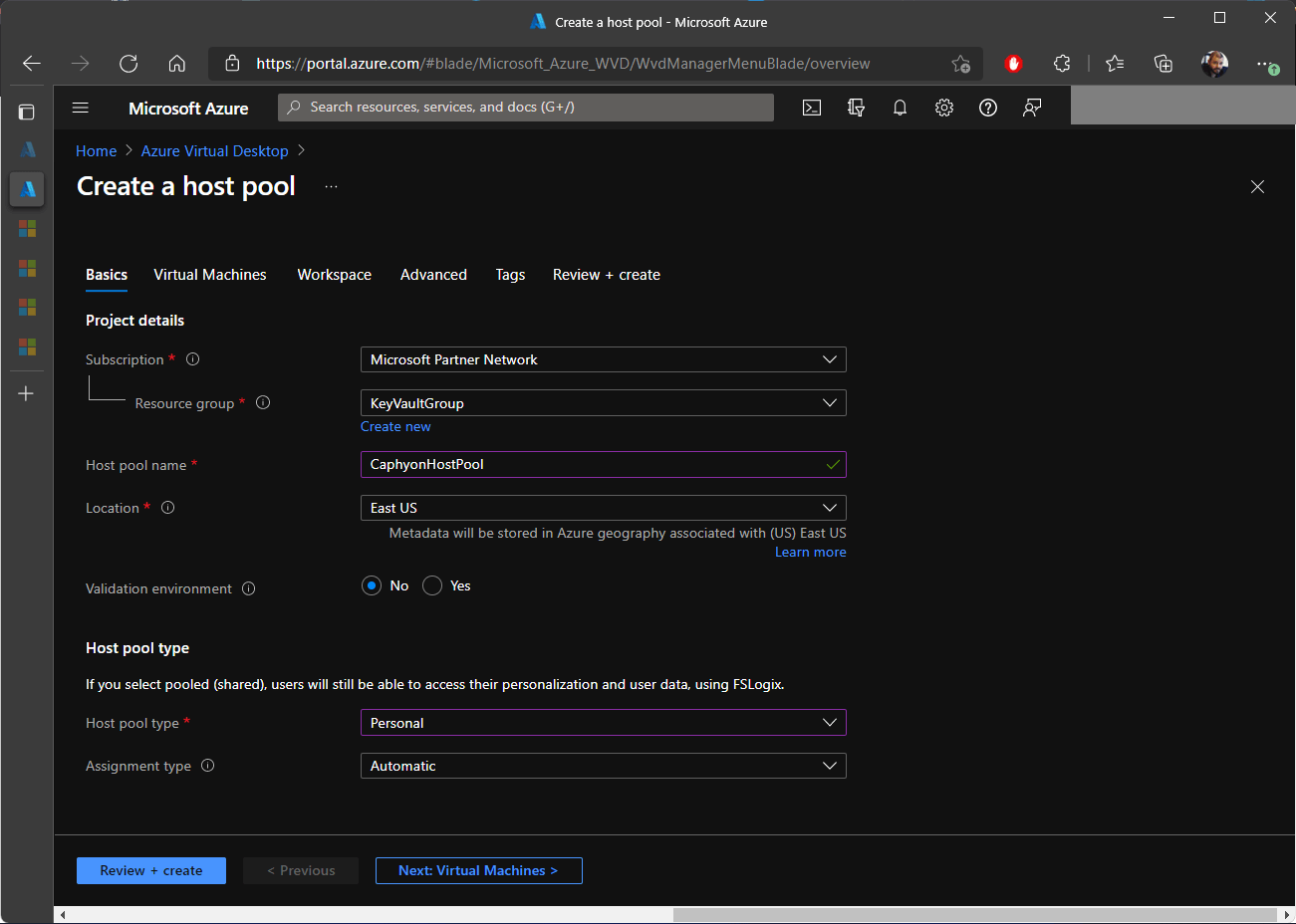
Task: Go back with the browser back arrow
Action: coord(32,64)
